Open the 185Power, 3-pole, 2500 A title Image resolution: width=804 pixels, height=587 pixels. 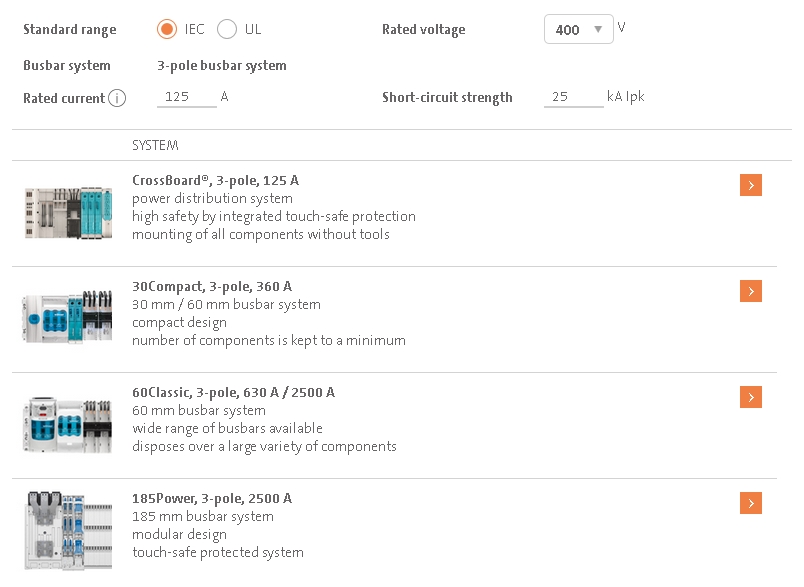click(x=212, y=499)
